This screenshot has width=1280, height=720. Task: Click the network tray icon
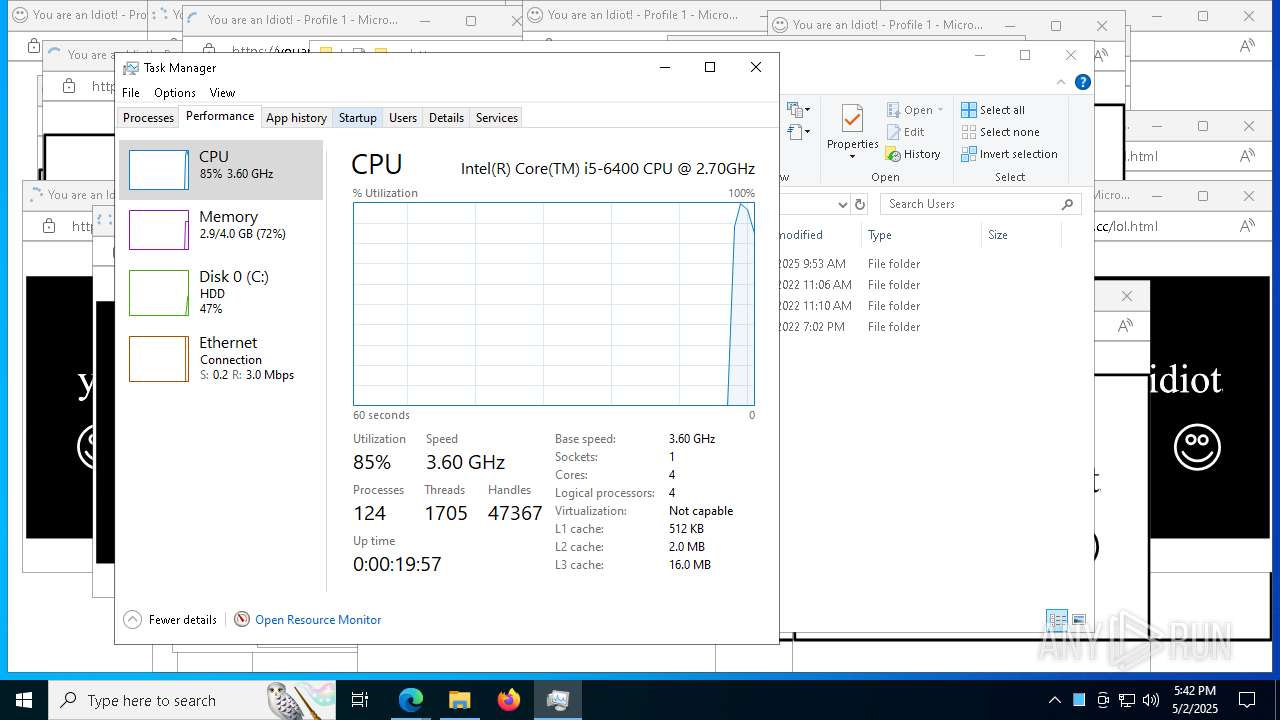[x=1127, y=700]
